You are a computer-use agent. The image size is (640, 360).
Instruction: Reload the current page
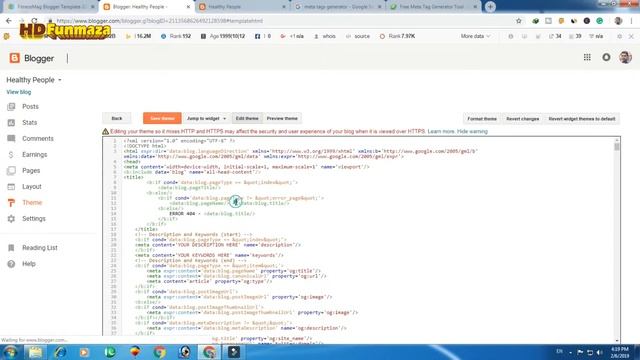click(35, 21)
